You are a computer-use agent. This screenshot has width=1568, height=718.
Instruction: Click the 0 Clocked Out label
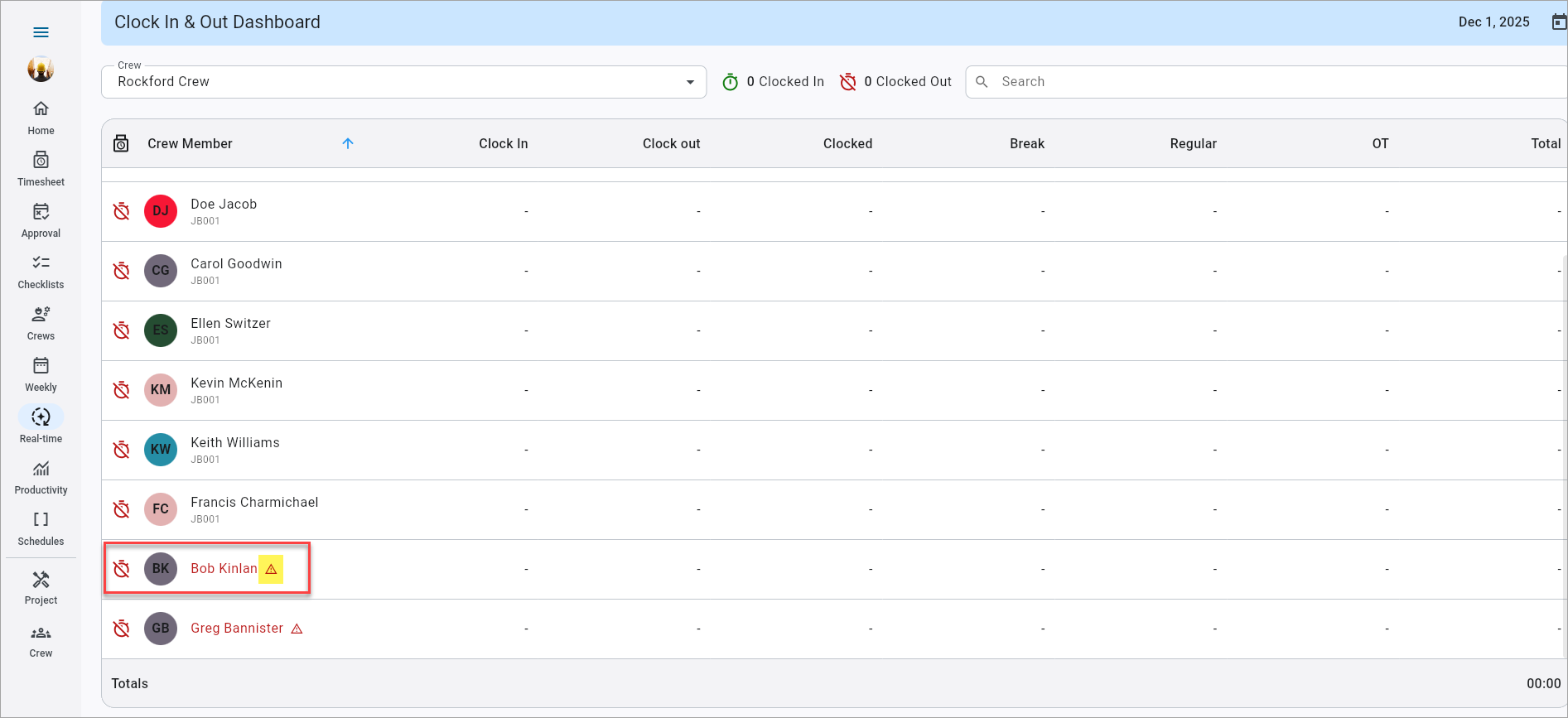coord(908,82)
